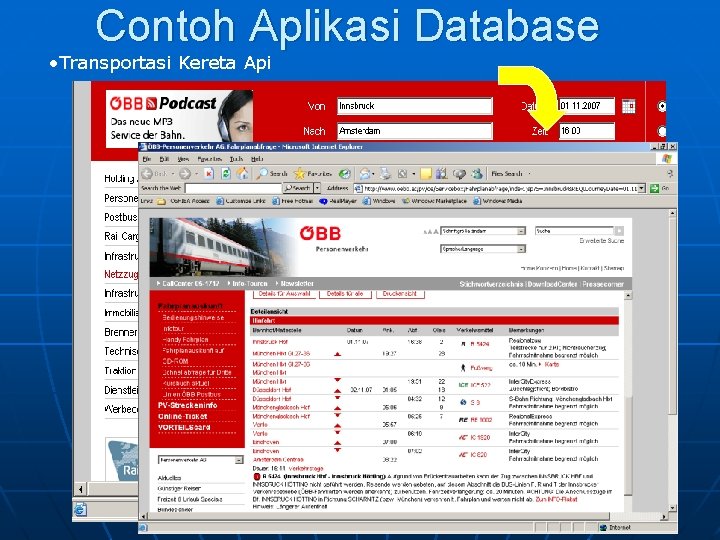Viewport: 720px width, 540px height.
Task: Click the Mail envelope toolbar icon
Action: tap(365, 174)
